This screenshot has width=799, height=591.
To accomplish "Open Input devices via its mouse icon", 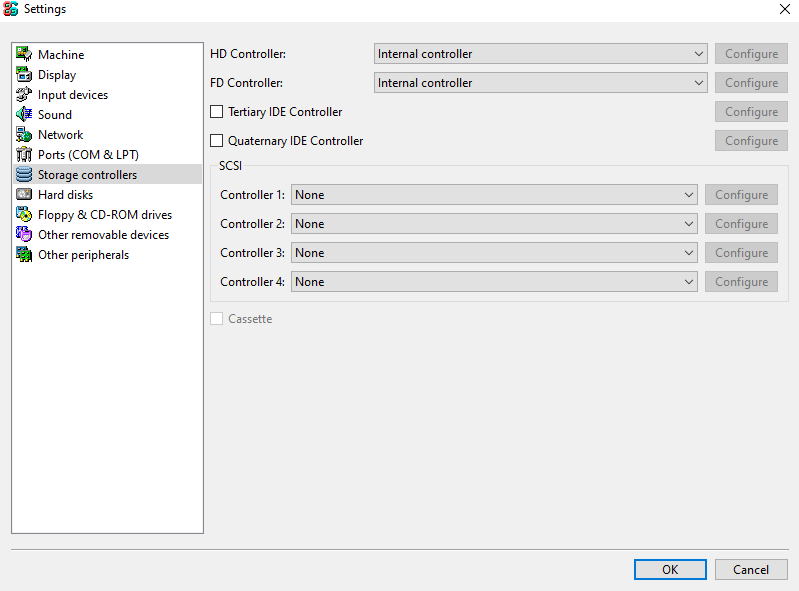I will (23, 94).
